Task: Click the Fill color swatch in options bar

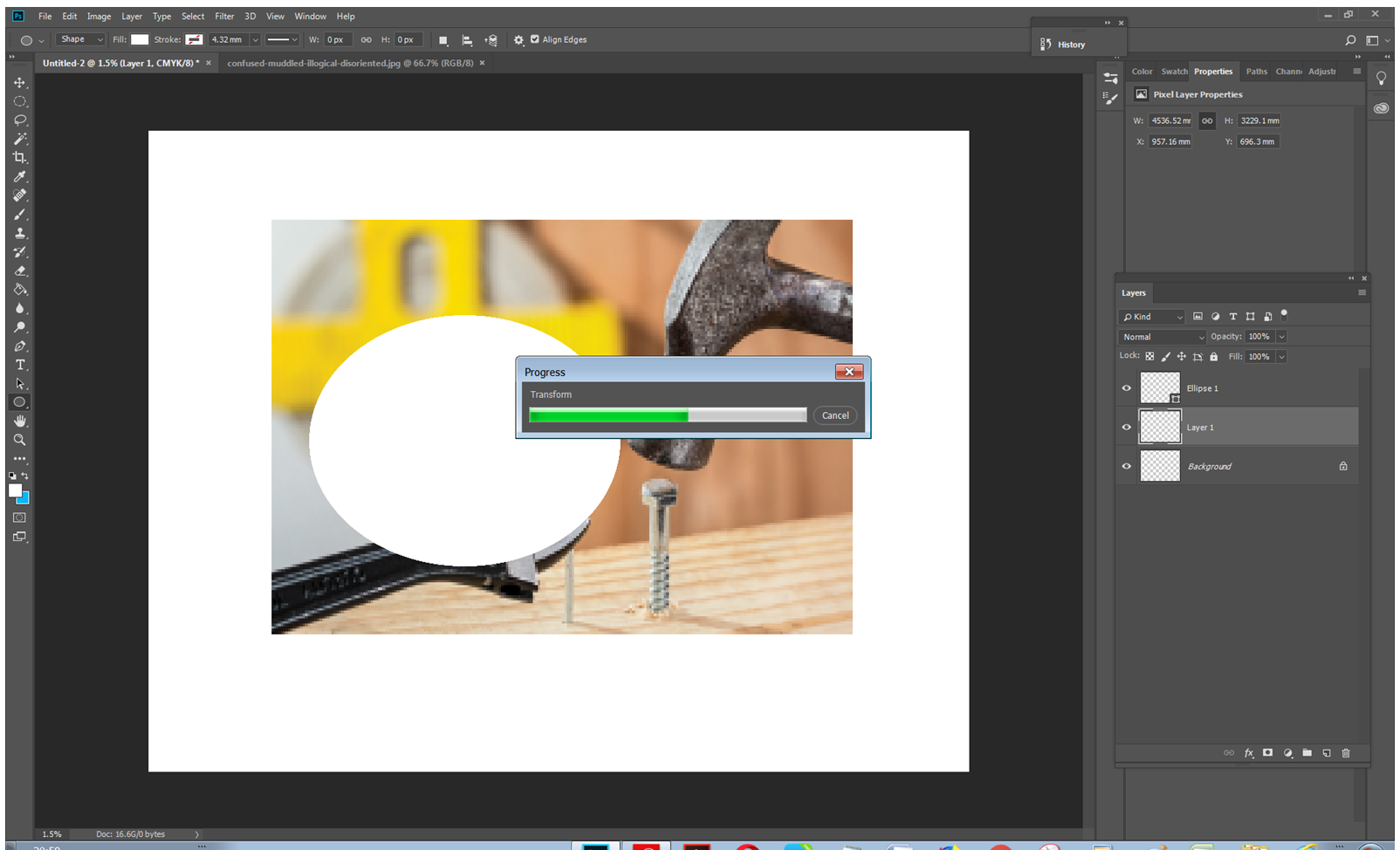Action: (x=140, y=39)
